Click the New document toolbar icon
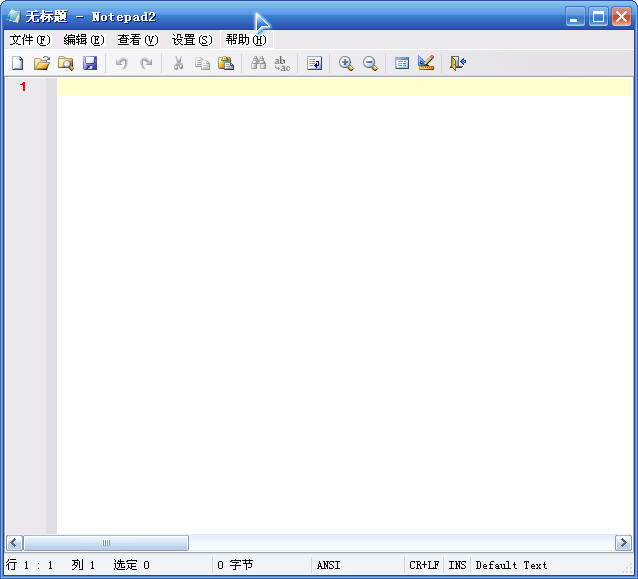The width and height of the screenshot is (638, 579). [17, 63]
